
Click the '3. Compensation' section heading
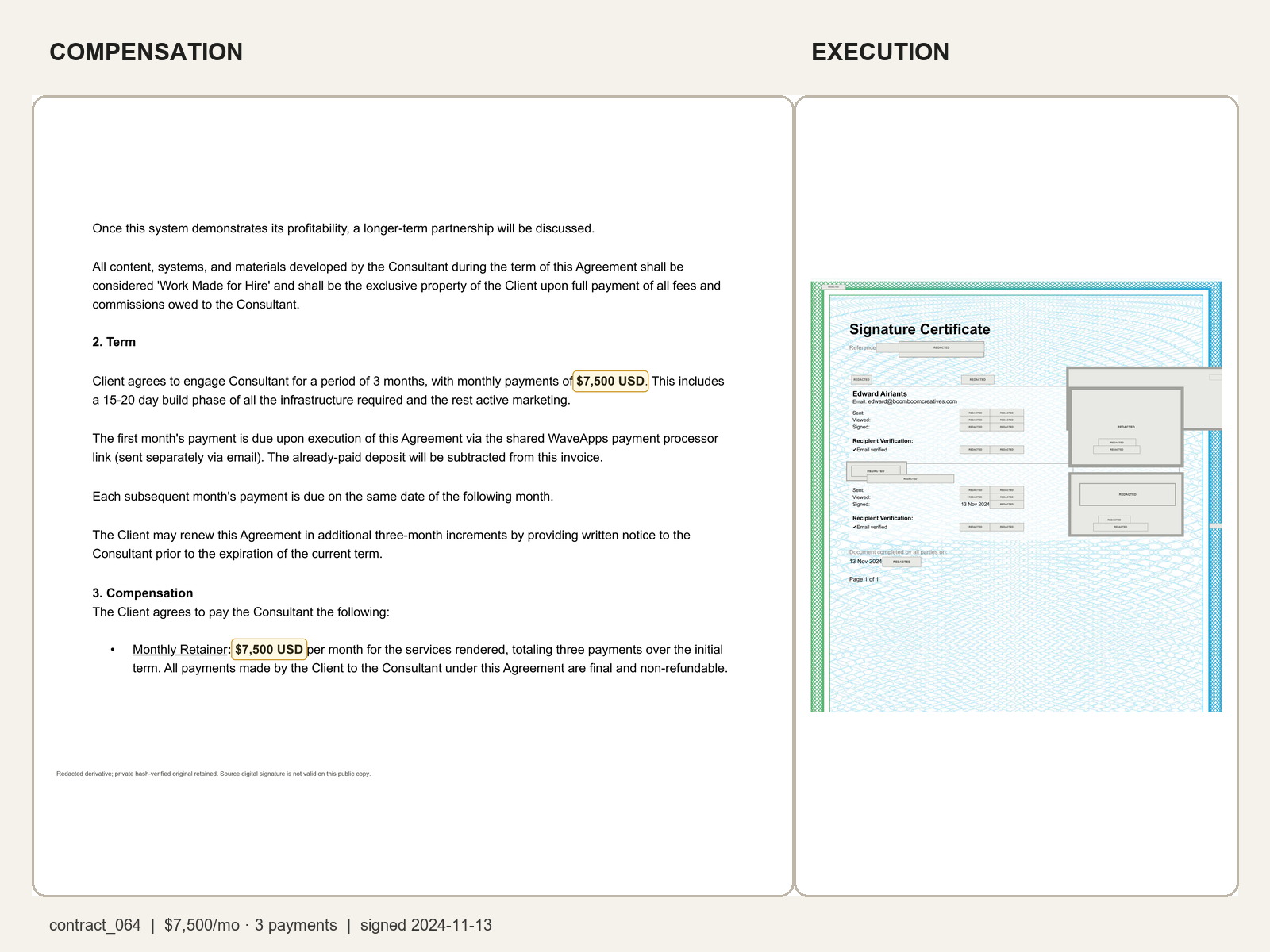tap(143, 593)
